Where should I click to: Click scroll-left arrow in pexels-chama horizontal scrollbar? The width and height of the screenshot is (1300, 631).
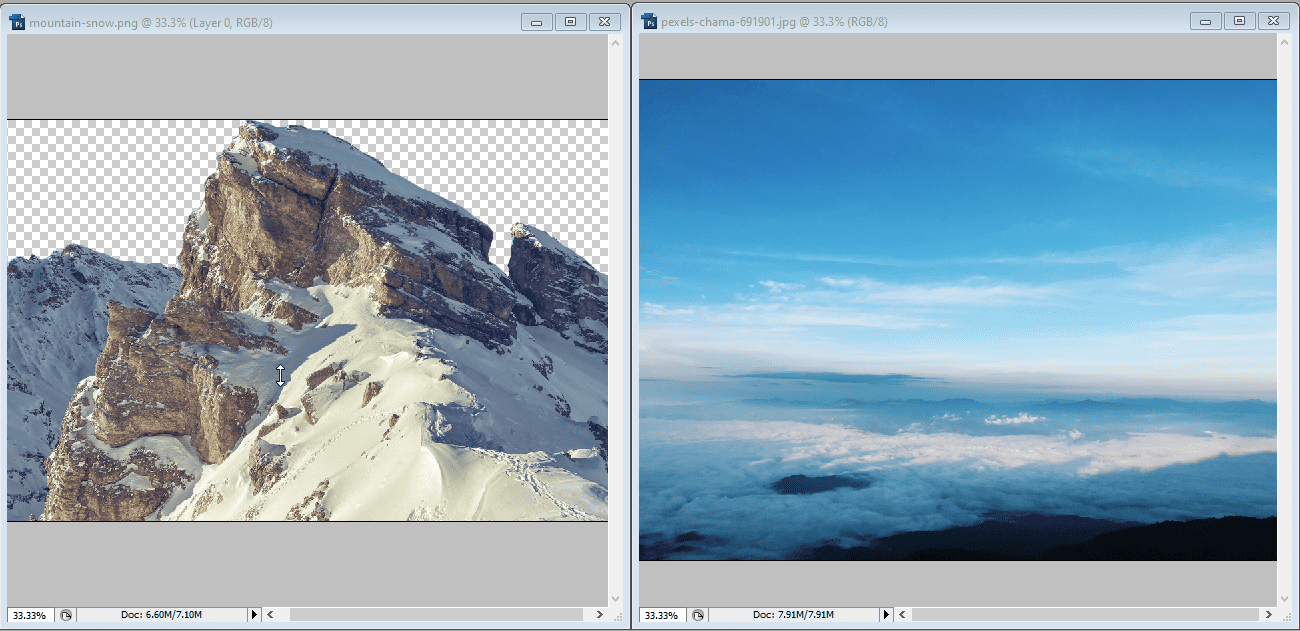coord(902,614)
